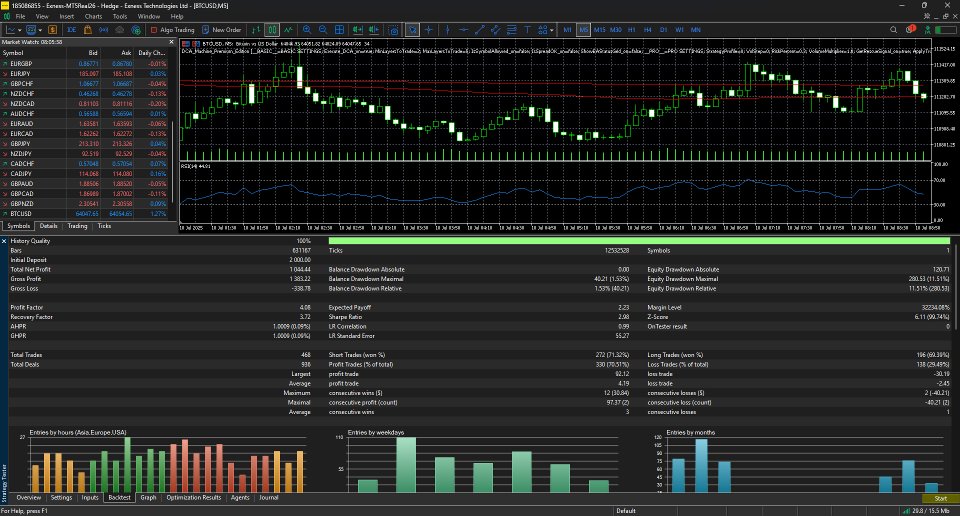Click the search magnifier icon
This screenshot has height=516, width=960.
(x=893, y=29)
